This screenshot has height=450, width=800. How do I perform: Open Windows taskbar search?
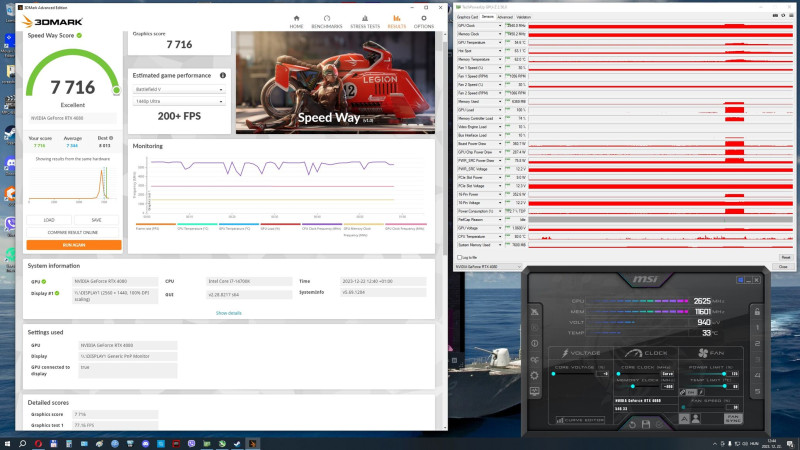(x=22, y=444)
